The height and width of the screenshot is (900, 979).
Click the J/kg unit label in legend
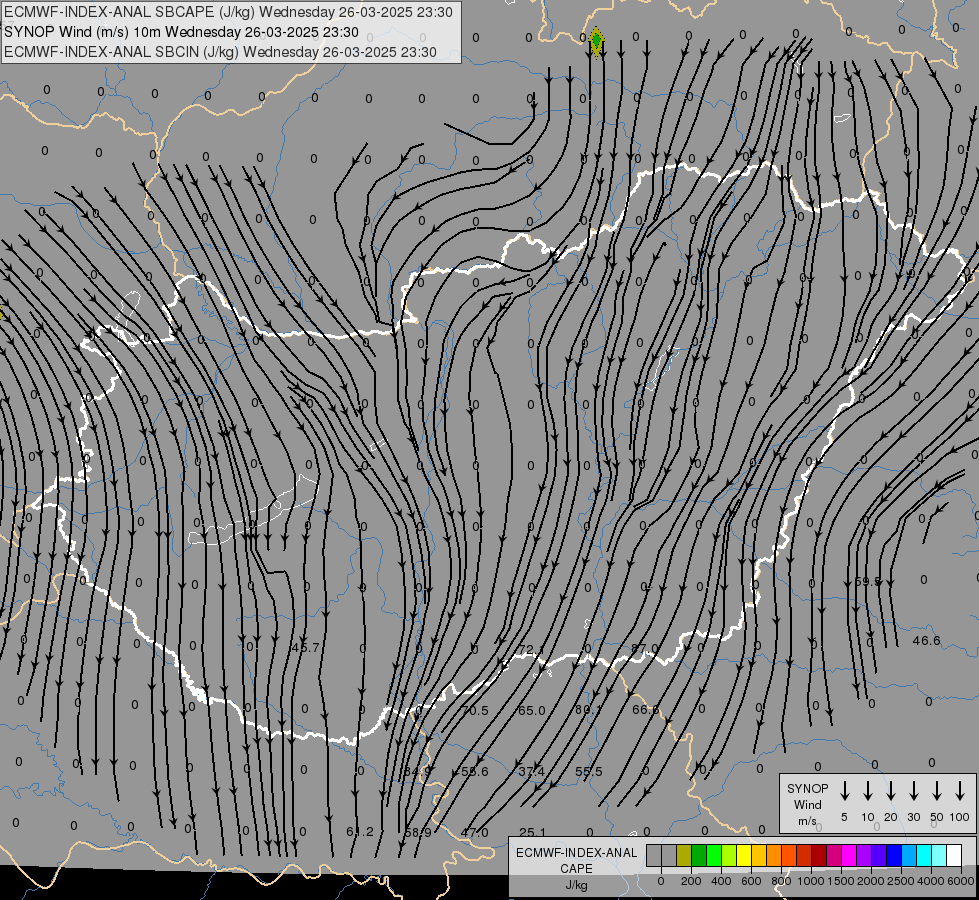pos(576,885)
